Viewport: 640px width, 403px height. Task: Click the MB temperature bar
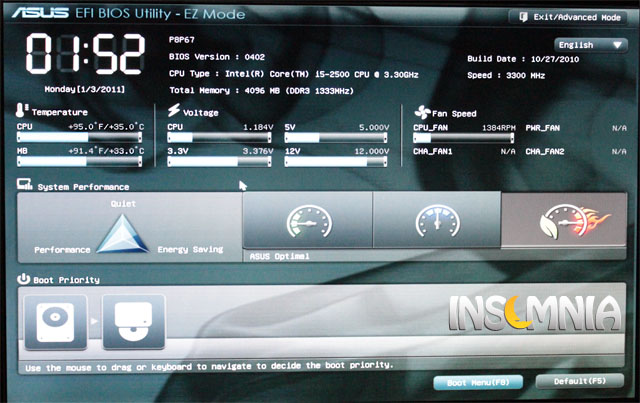pos(80,162)
